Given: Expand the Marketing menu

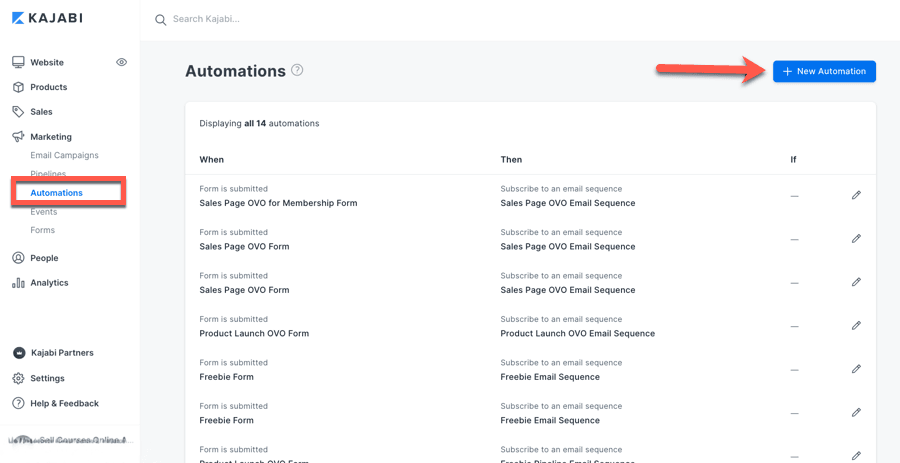Looking at the screenshot, I should pyautogui.click(x=50, y=137).
